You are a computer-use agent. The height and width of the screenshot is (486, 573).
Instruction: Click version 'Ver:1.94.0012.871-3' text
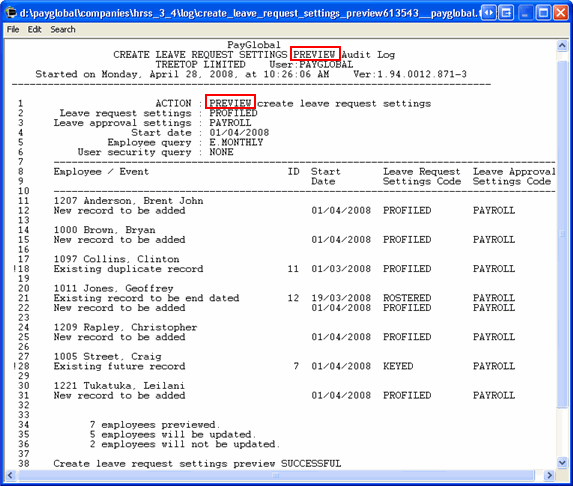coord(410,74)
